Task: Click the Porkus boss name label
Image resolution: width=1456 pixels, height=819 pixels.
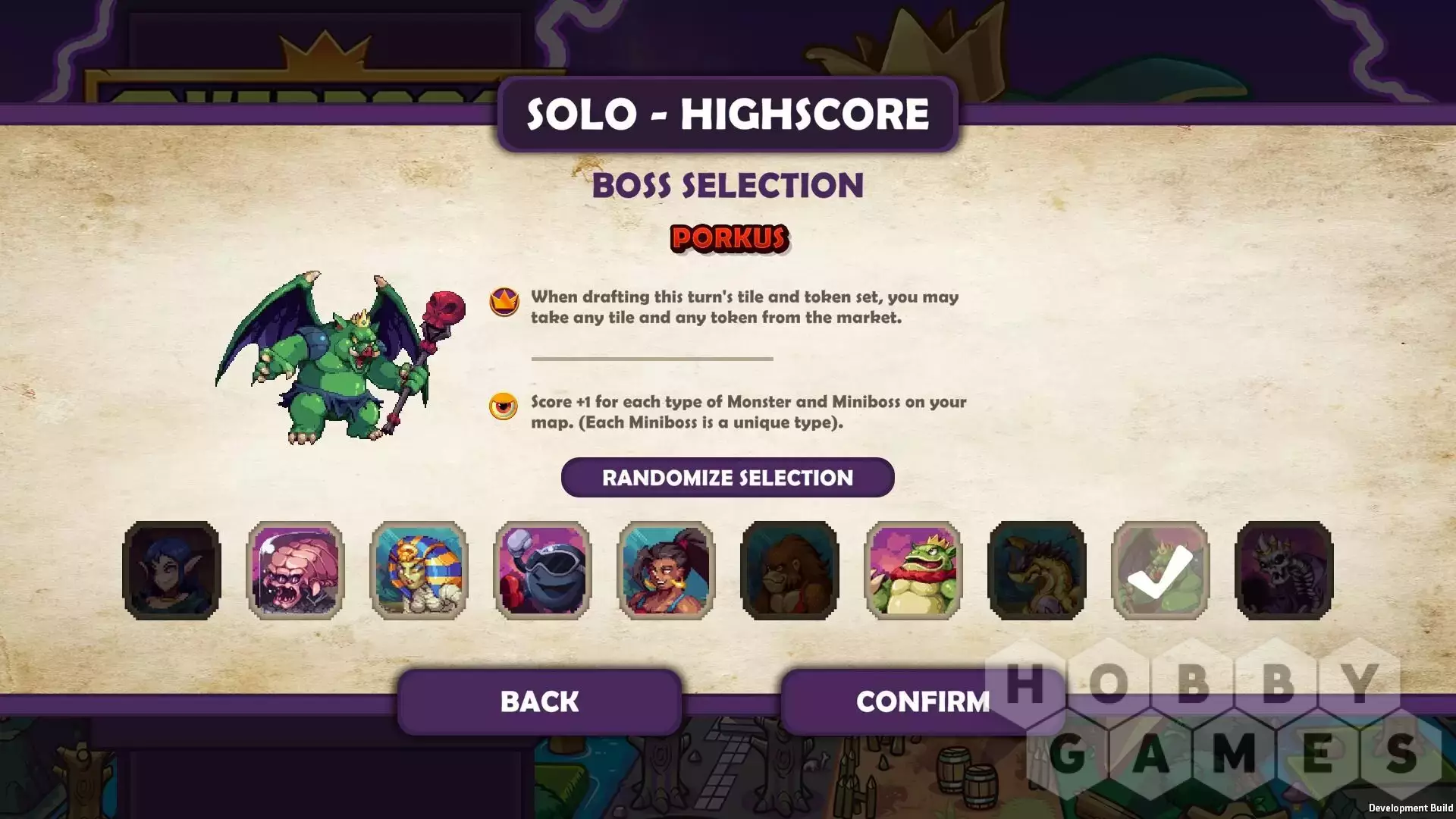Action: (x=730, y=239)
